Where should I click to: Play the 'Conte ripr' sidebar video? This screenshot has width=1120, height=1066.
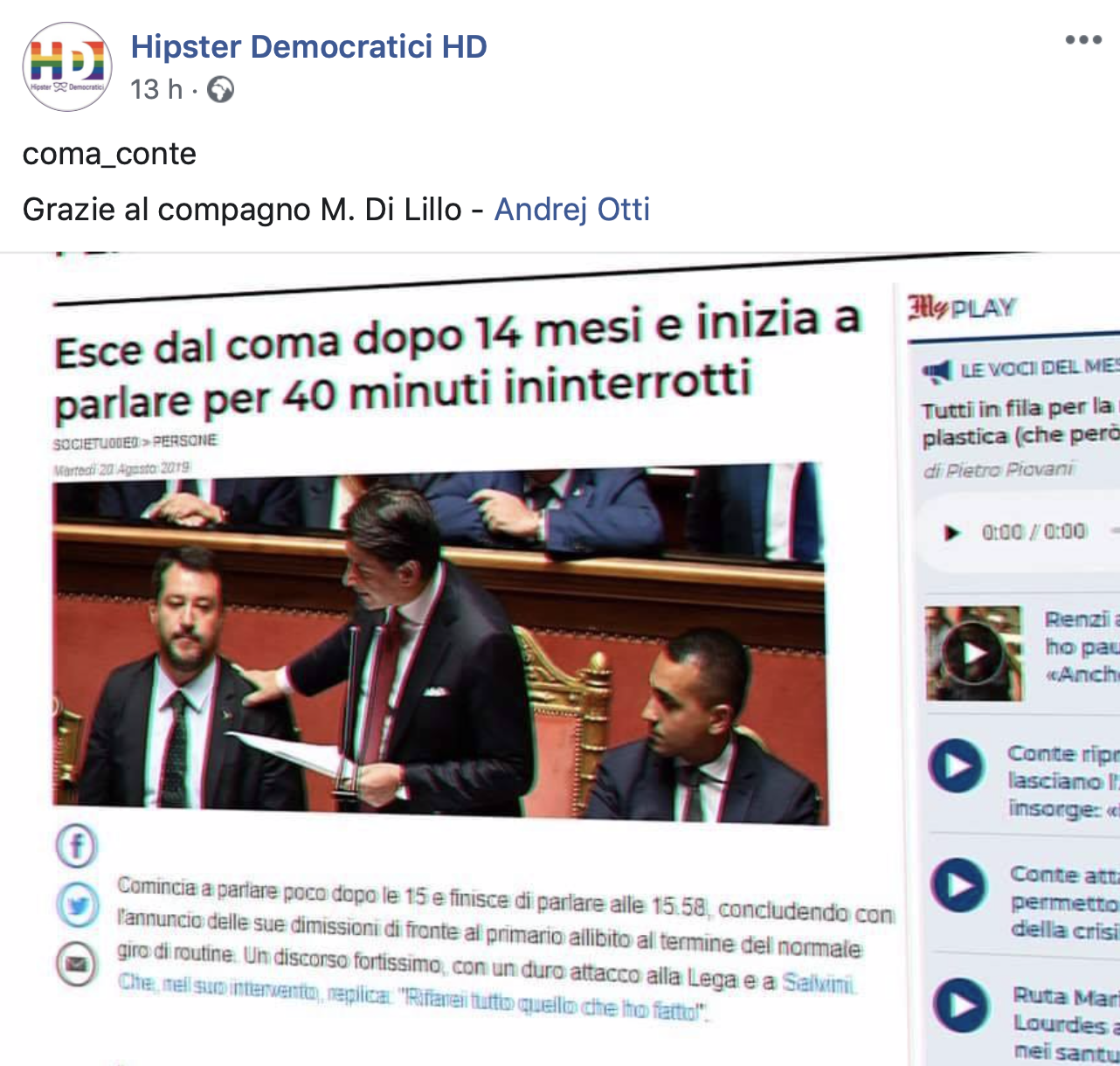coord(956,765)
